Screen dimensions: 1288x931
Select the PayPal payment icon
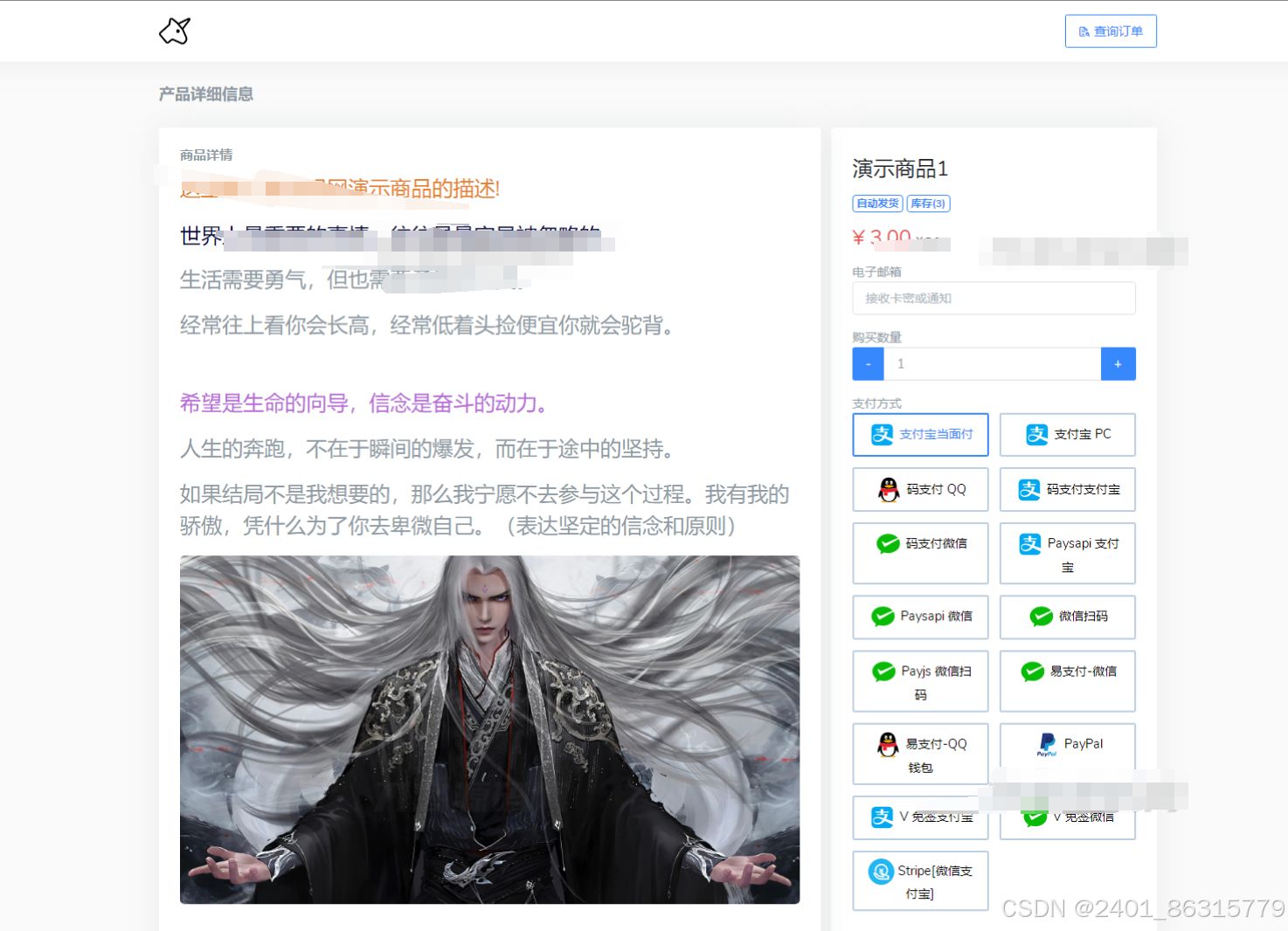pos(1046,743)
